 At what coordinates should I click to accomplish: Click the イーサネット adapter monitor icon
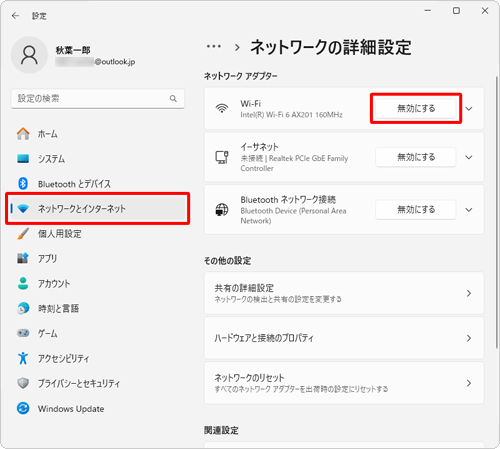(222, 157)
